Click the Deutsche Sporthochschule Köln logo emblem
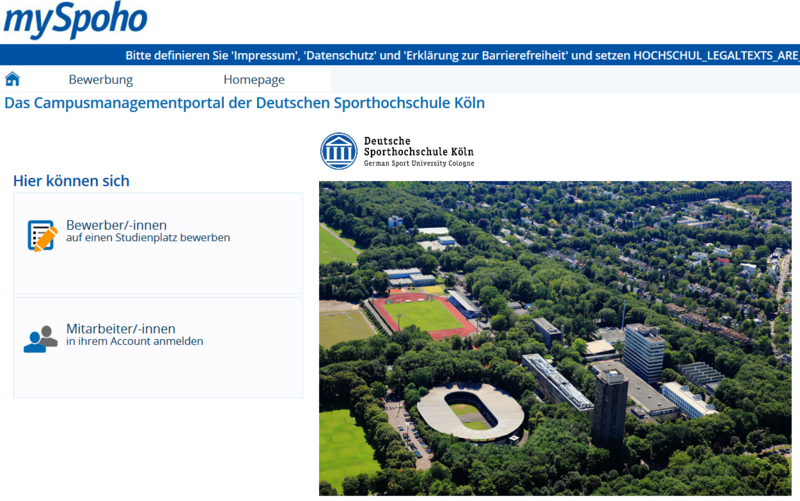This screenshot has height=501, width=800. coord(339,151)
